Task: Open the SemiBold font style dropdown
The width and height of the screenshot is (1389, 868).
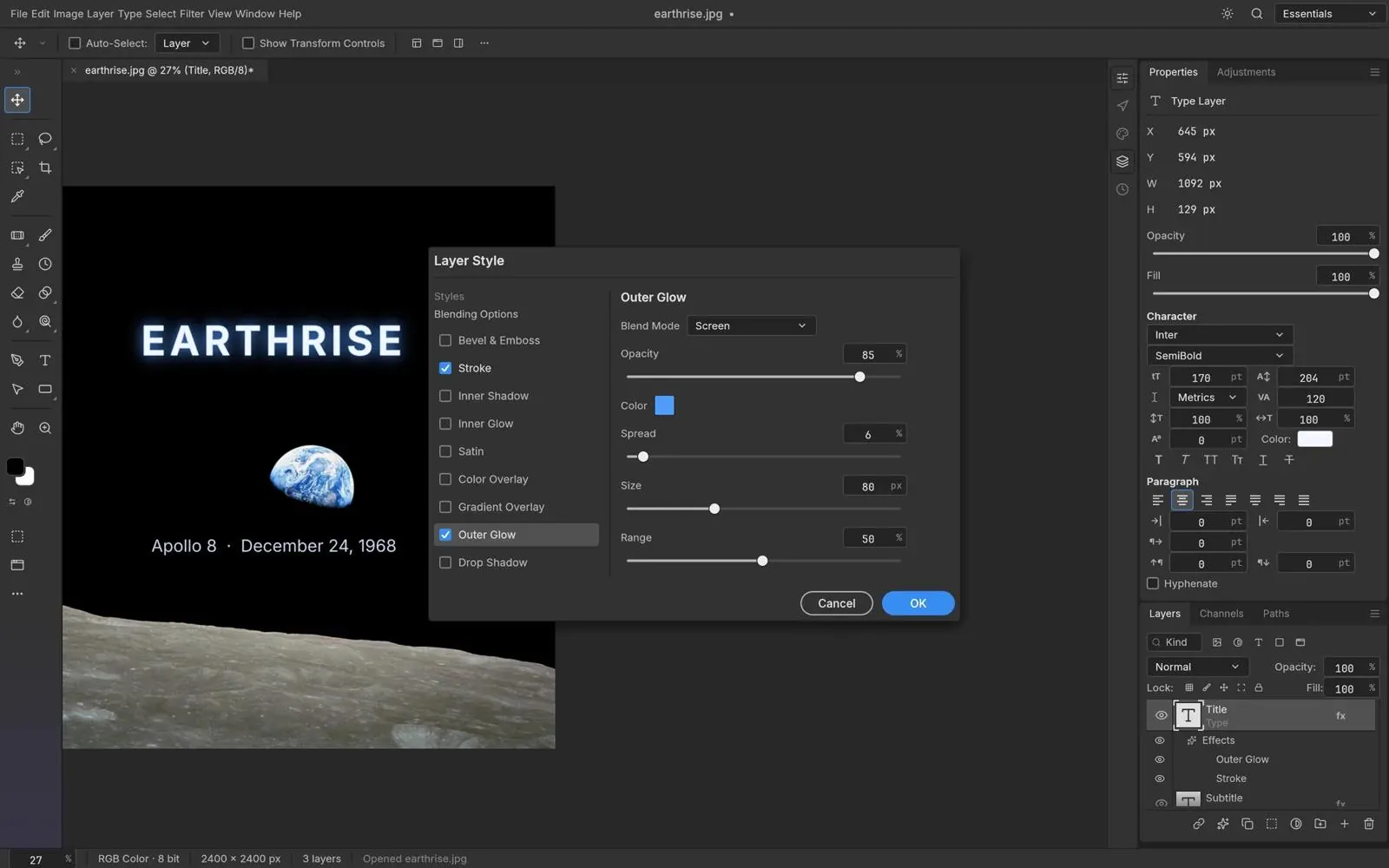Action: [x=1220, y=356]
